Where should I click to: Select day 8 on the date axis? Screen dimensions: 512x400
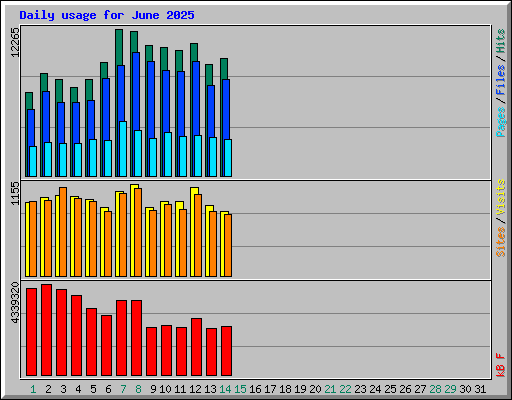click(x=138, y=389)
